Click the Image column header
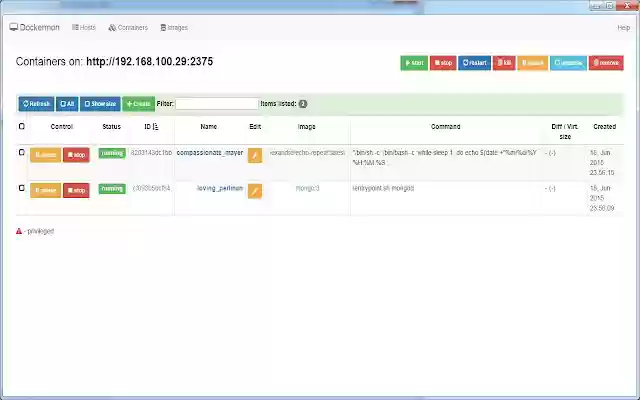This screenshot has width=640, height=400. pos(307,127)
